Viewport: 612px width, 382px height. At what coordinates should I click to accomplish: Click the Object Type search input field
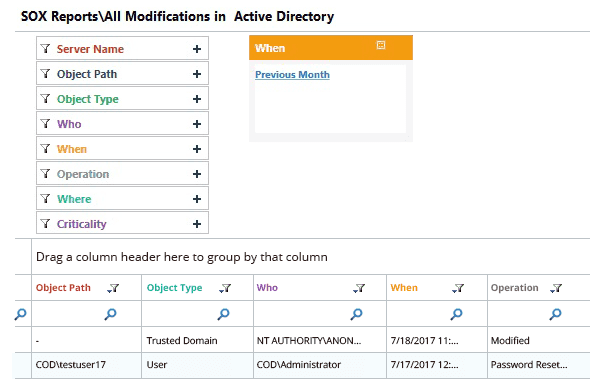197,314
